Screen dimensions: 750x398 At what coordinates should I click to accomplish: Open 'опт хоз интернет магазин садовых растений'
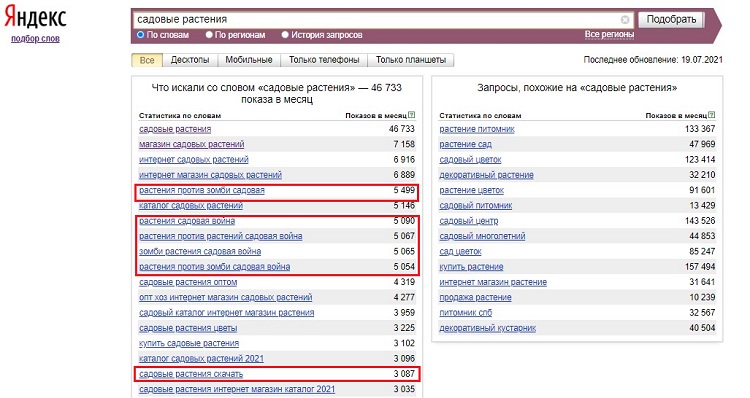point(226,298)
